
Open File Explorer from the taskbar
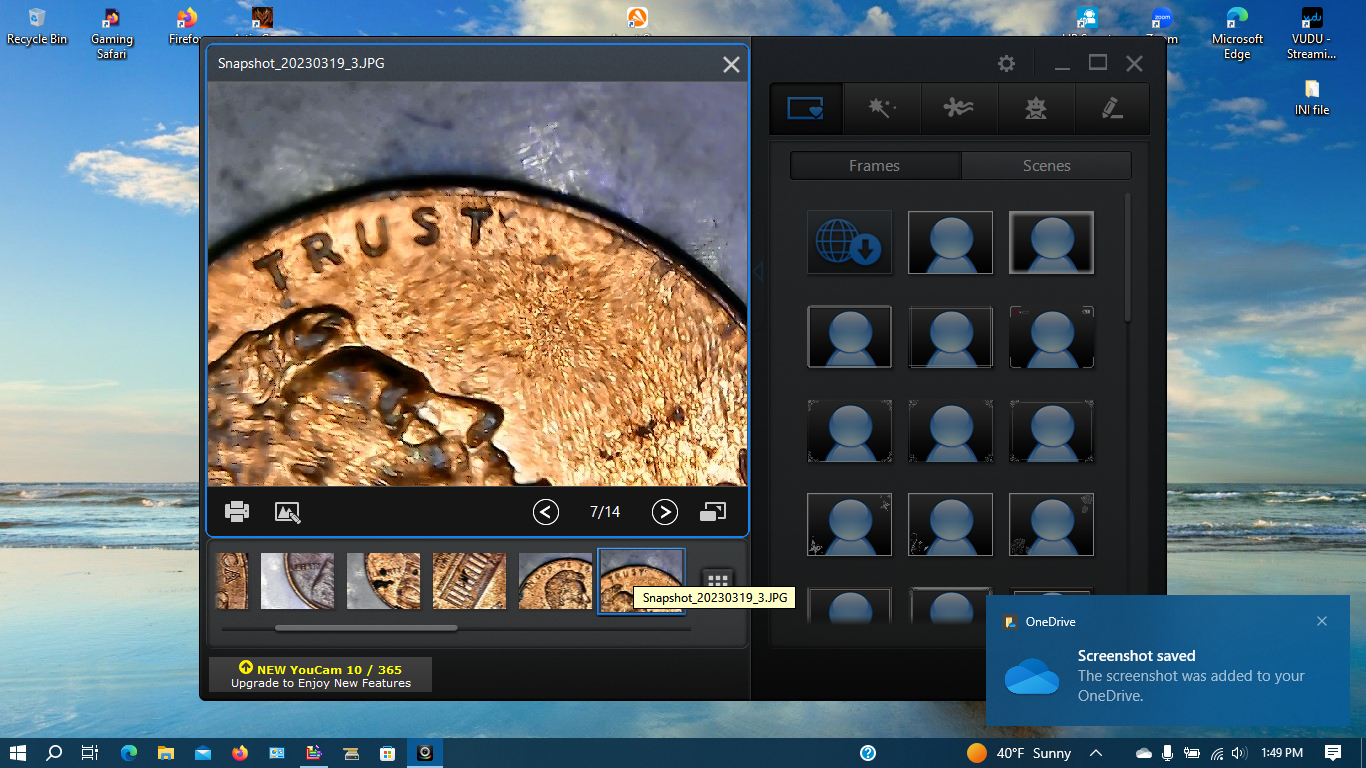166,753
